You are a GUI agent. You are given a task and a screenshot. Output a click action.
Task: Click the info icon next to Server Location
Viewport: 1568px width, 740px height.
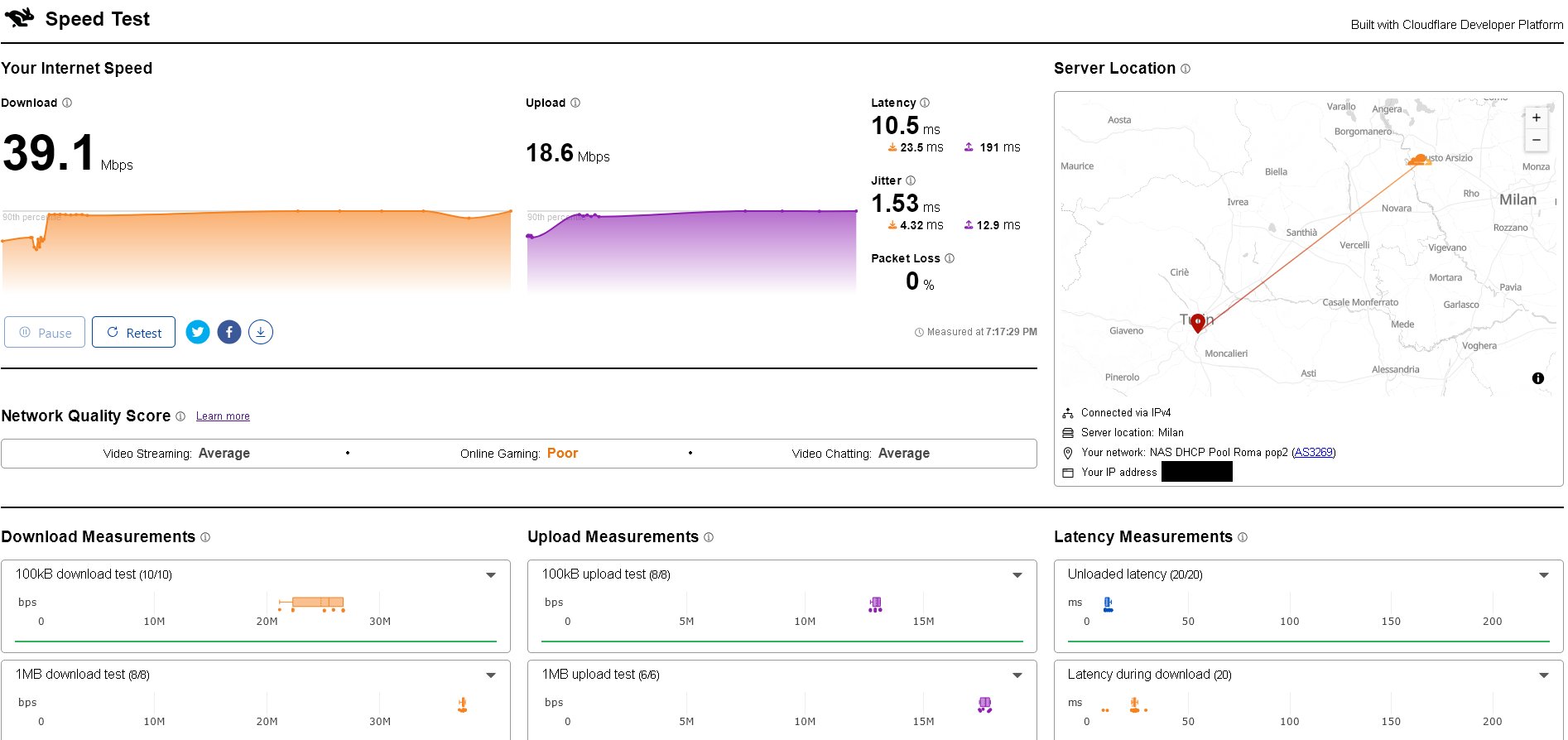[1186, 69]
